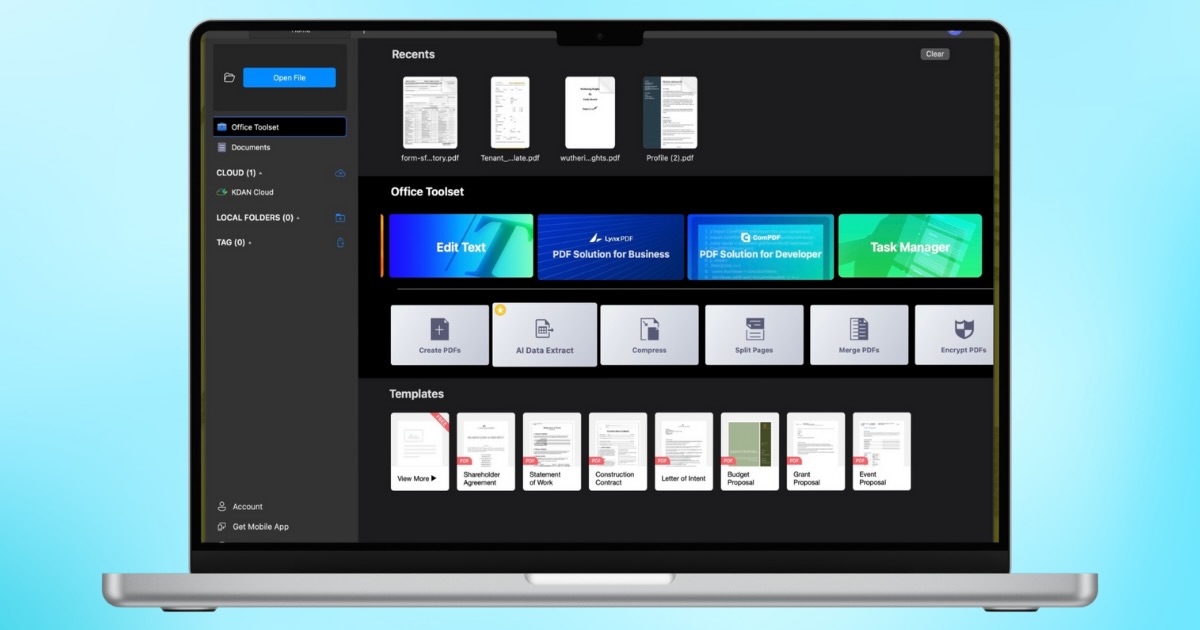This screenshot has height=630, width=1200.
Task: Open the Account link
Action: pos(247,507)
